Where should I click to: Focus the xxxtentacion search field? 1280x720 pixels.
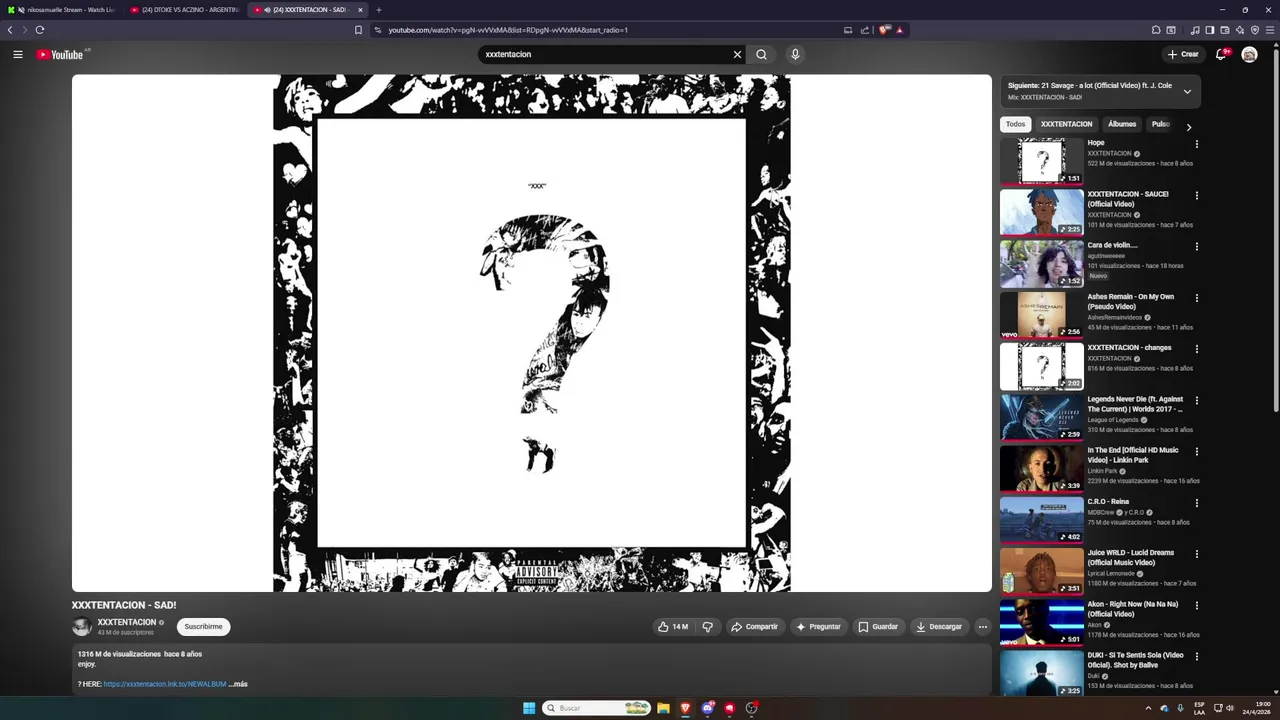605,54
